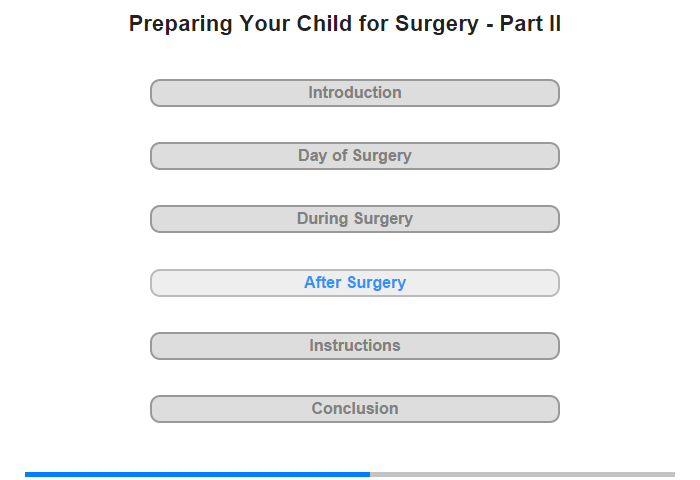Click the Part II text in heading
Viewport: 700px width, 480px height.
click(x=530, y=24)
